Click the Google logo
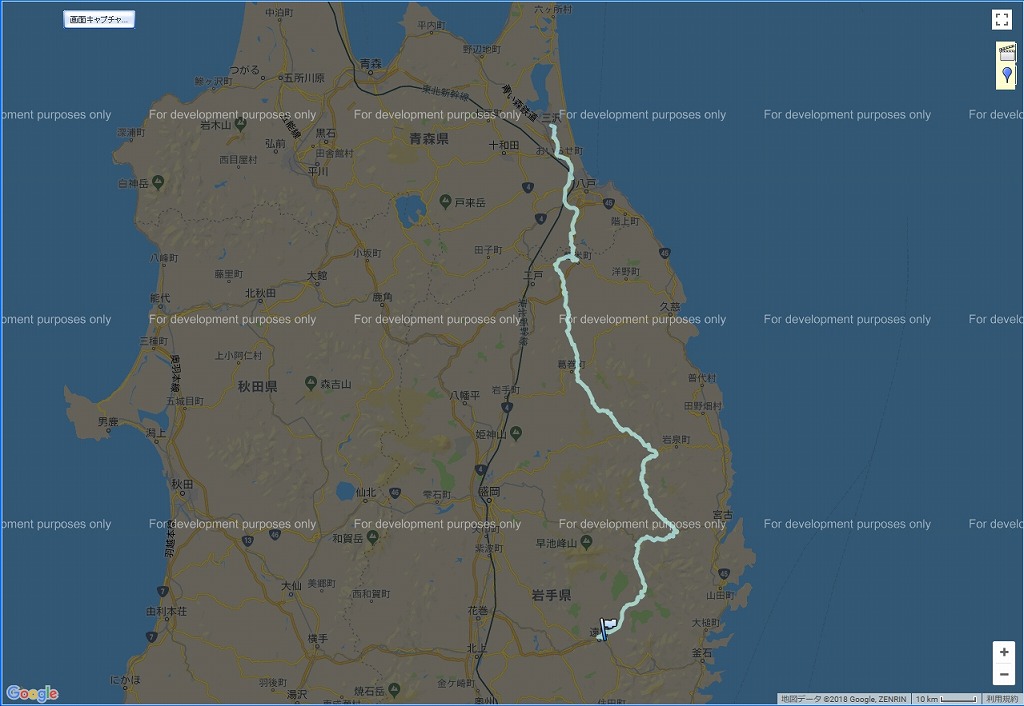 point(32,694)
